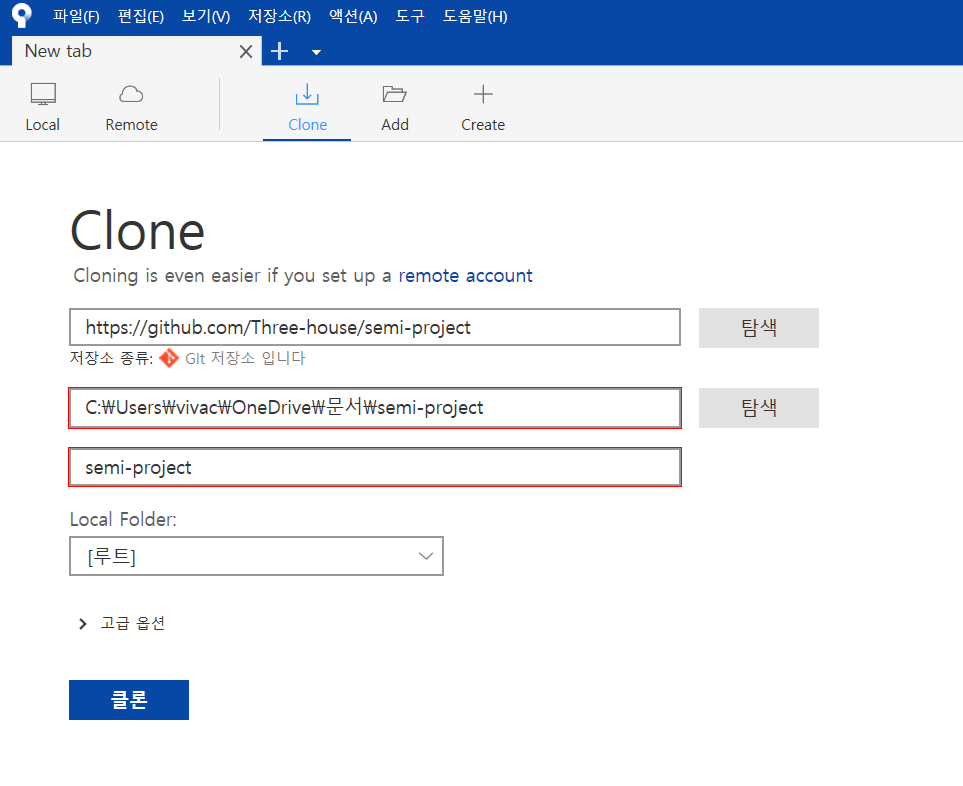The height and width of the screenshot is (786, 963).
Task: Follow the remote account link
Action: pyautogui.click(x=466, y=276)
